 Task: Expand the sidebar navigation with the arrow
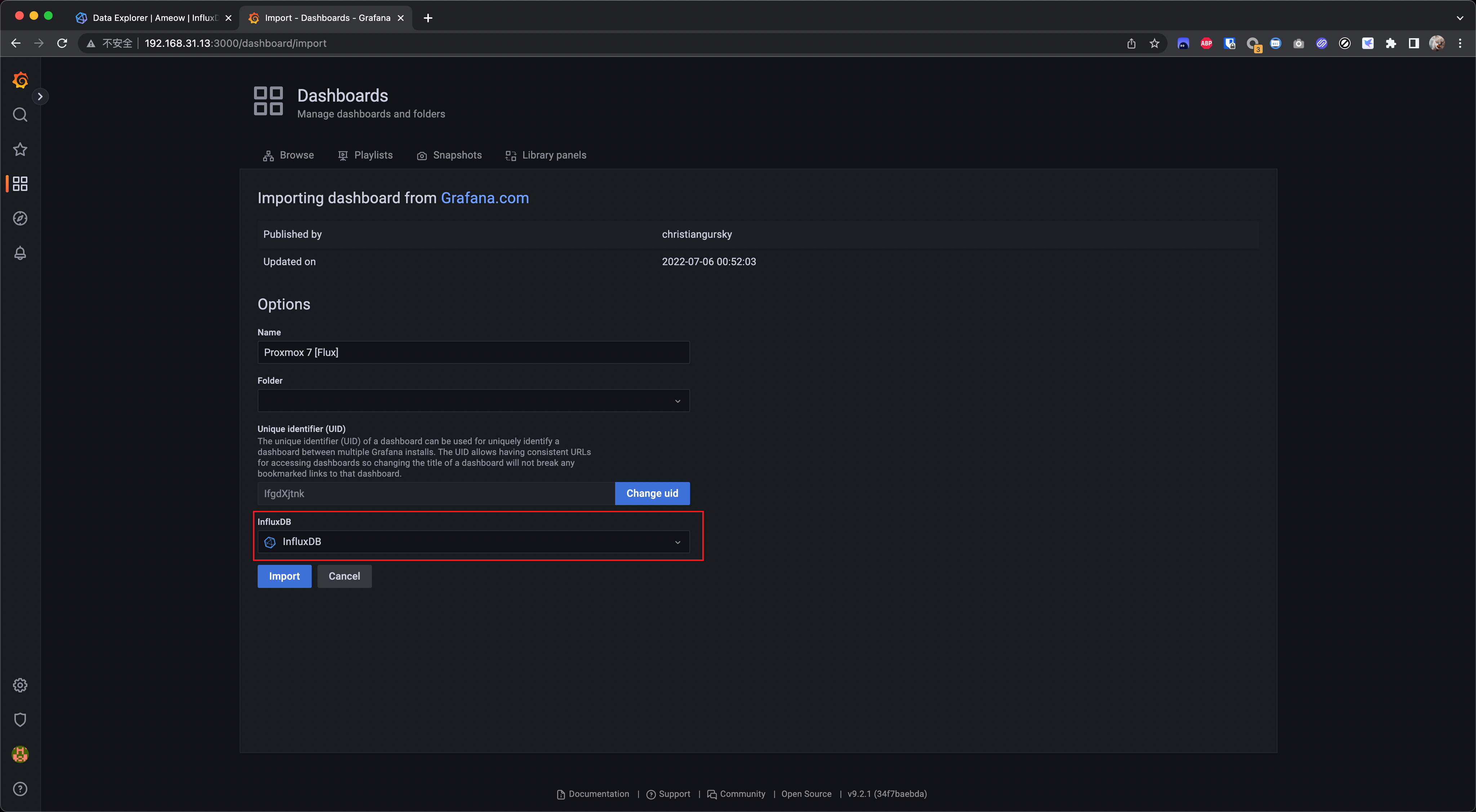pos(40,96)
